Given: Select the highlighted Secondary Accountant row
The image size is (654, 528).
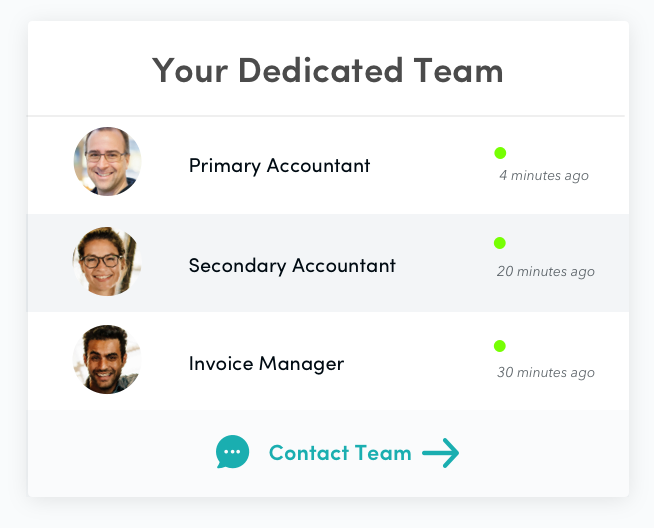Looking at the screenshot, I should coord(328,263).
